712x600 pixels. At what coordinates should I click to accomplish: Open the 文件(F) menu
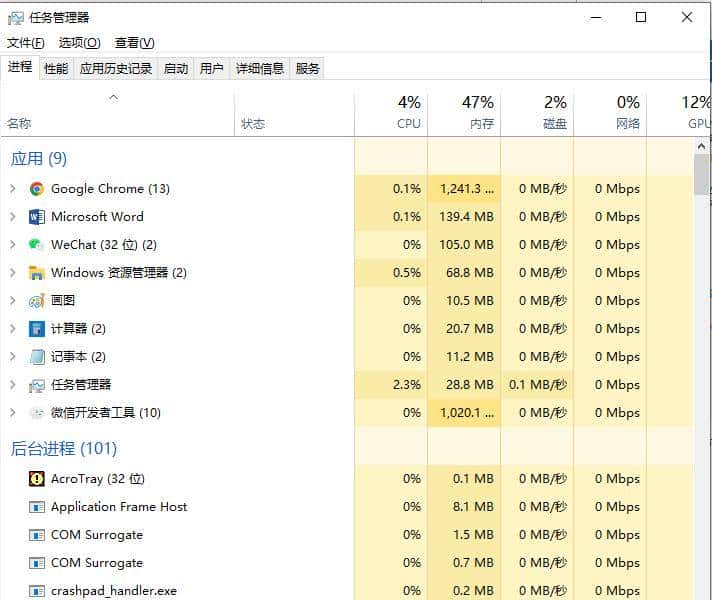click(25, 43)
